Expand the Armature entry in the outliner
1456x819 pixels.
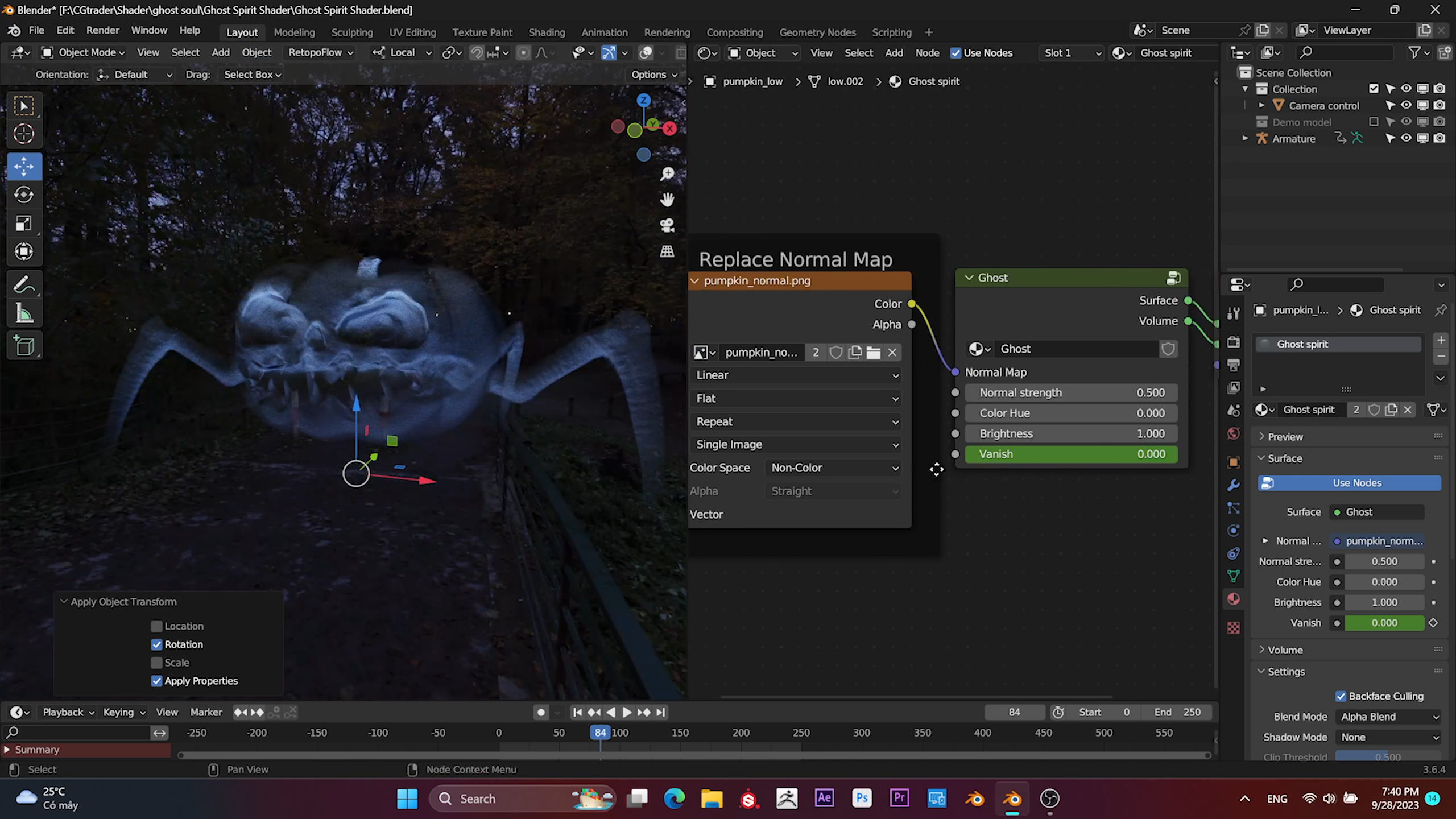[1246, 138]
